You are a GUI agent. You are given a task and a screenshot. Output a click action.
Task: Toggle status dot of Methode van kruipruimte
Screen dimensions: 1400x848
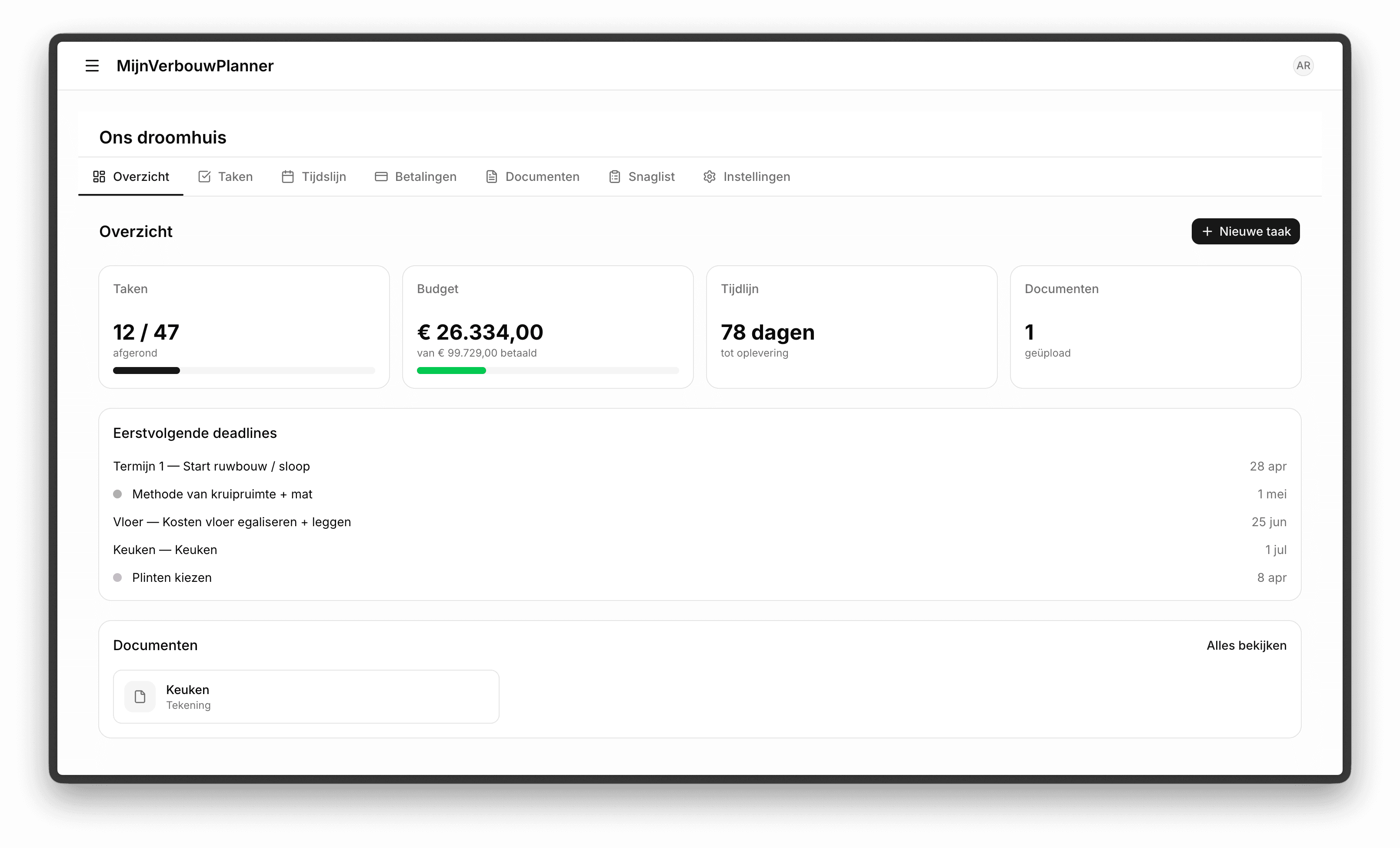tap(118, 494)
